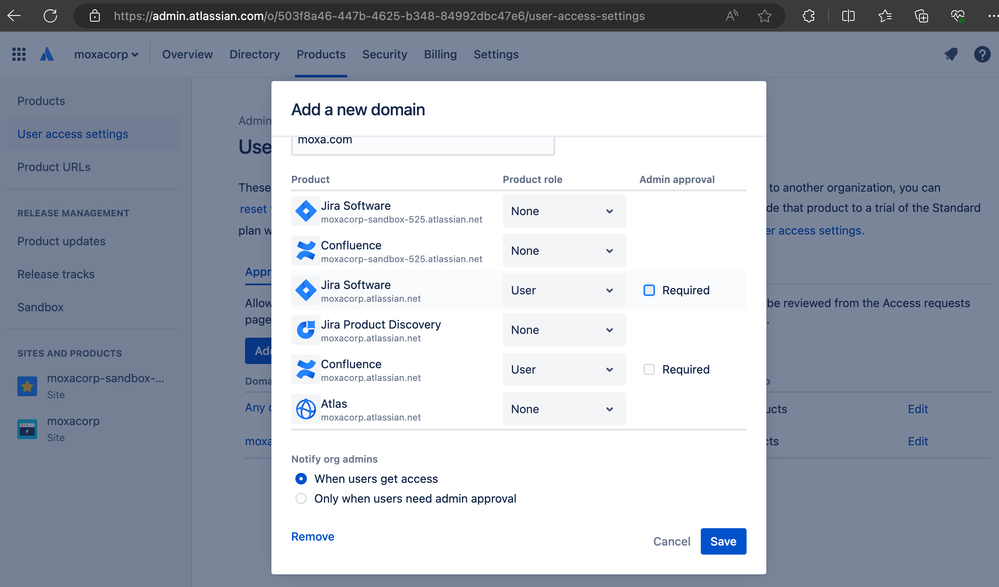Image resolution: width=999 pixels, height=587 pixels.
Task: Open Collections icon in browser toolbar
Action: click(x=921, y=16)
